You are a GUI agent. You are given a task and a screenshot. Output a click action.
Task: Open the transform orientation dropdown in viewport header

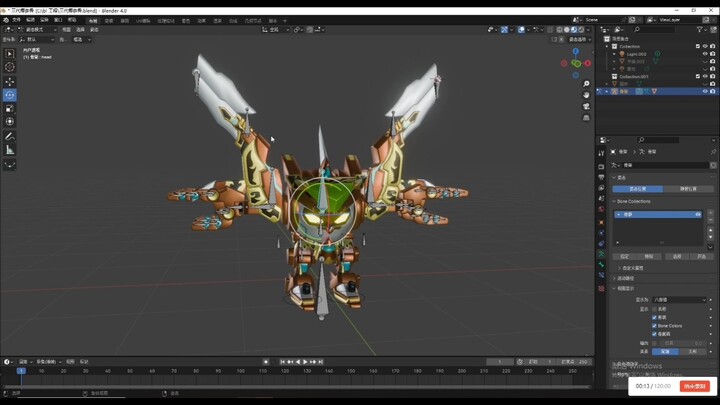[276, 29]
